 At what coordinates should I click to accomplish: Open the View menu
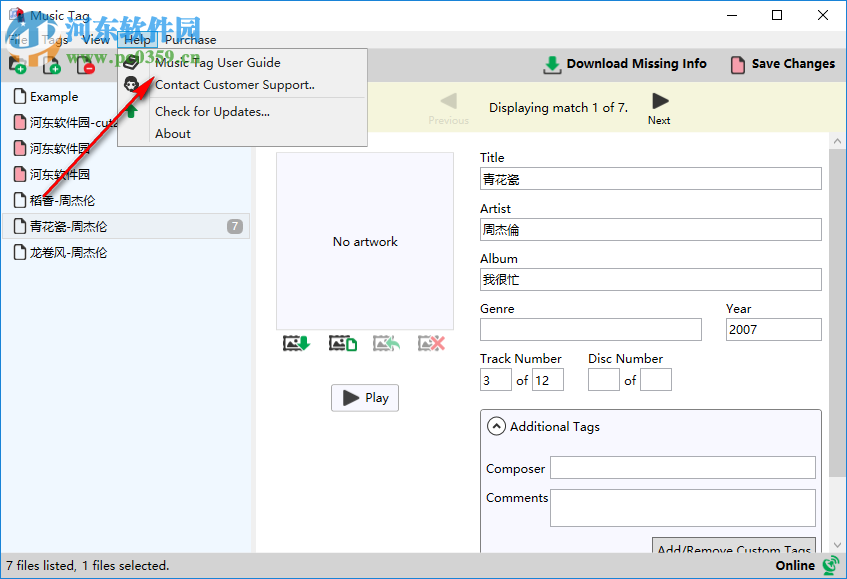point(96,39)
